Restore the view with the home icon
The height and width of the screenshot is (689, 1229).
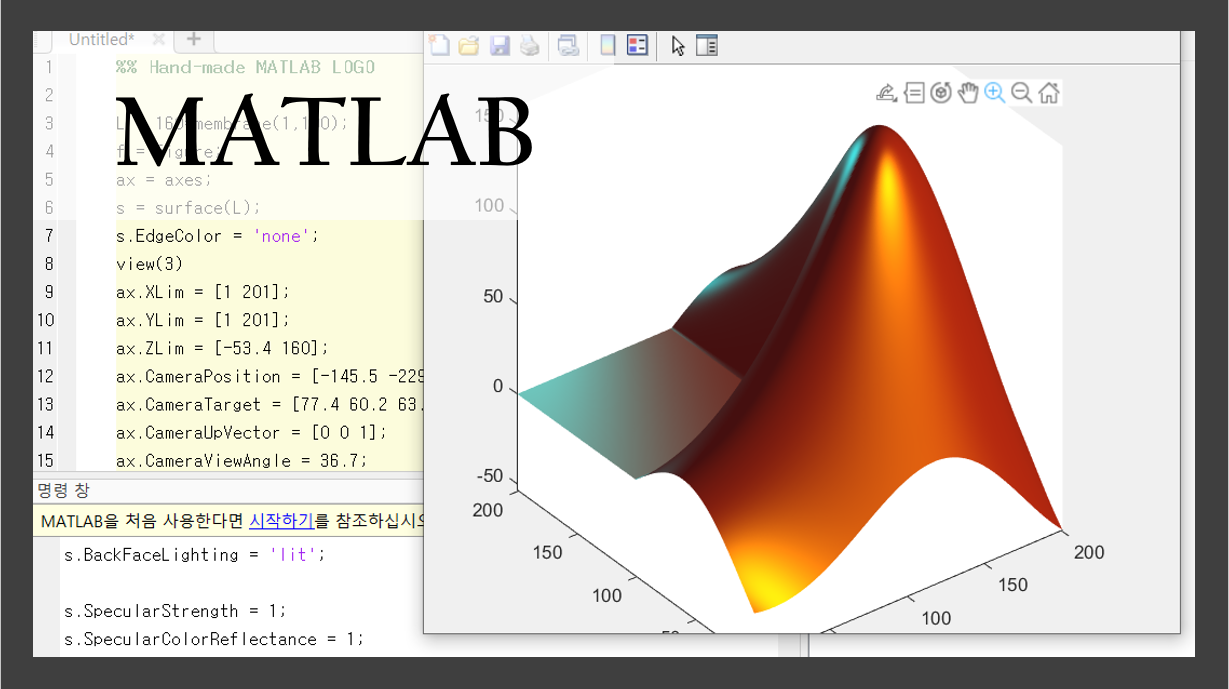1049,93
